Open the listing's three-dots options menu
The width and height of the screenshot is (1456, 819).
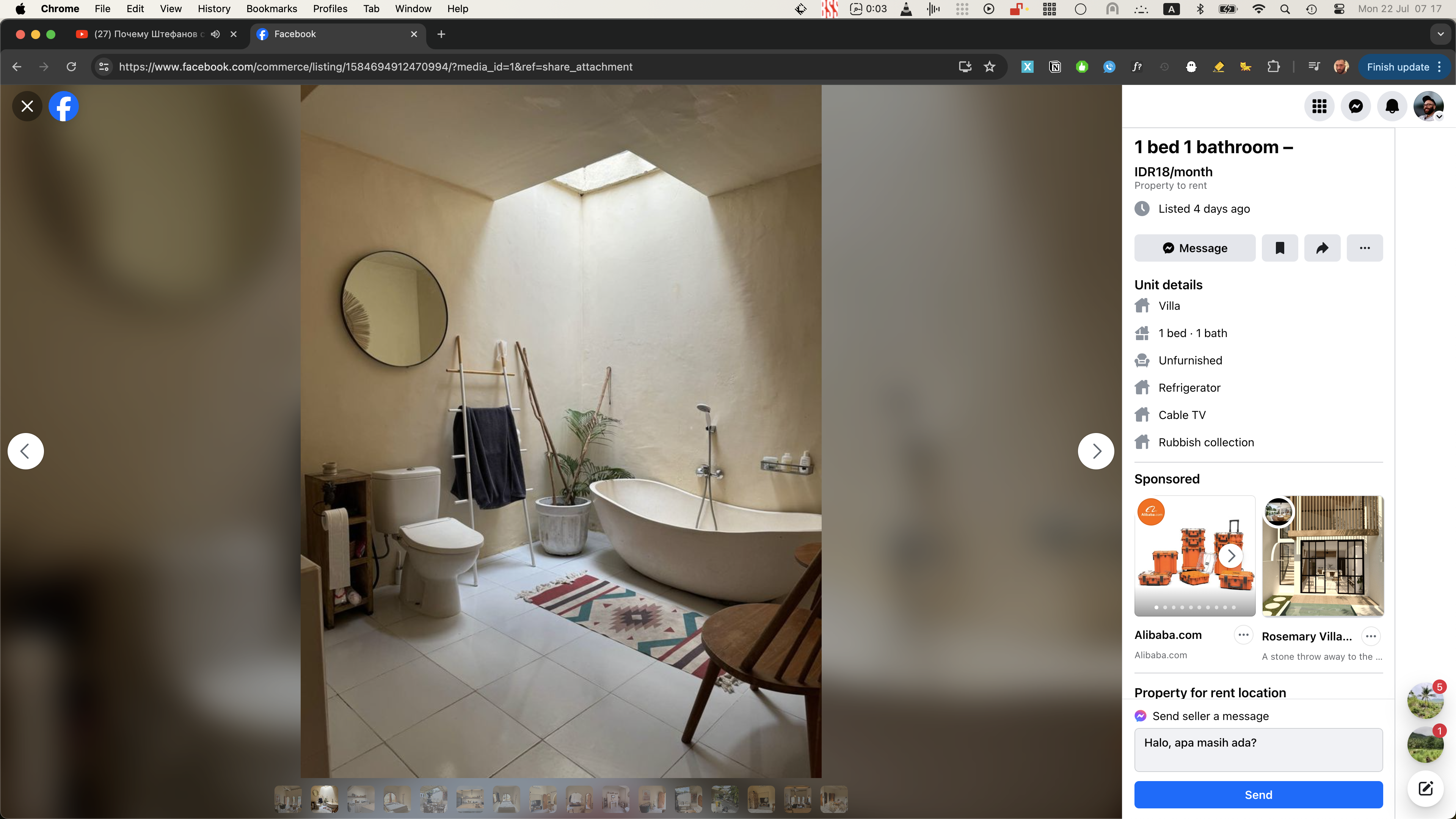pos(1365,248)
